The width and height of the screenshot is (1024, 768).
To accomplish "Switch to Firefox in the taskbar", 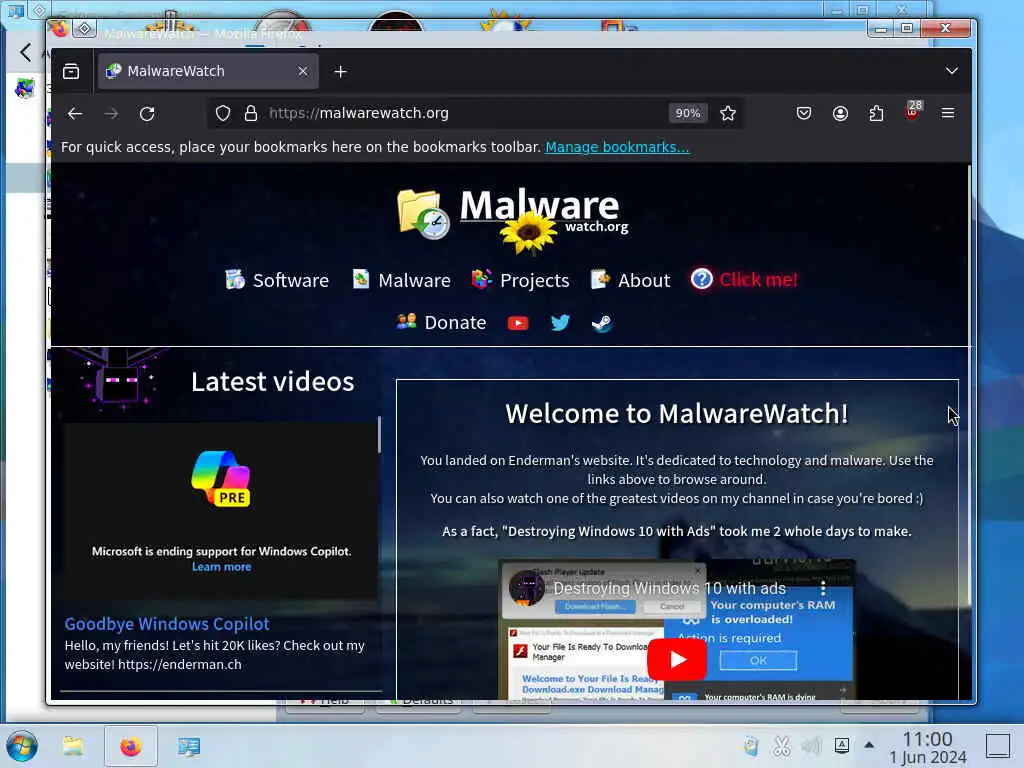I will pyautogui.click(x=131, y=746).
